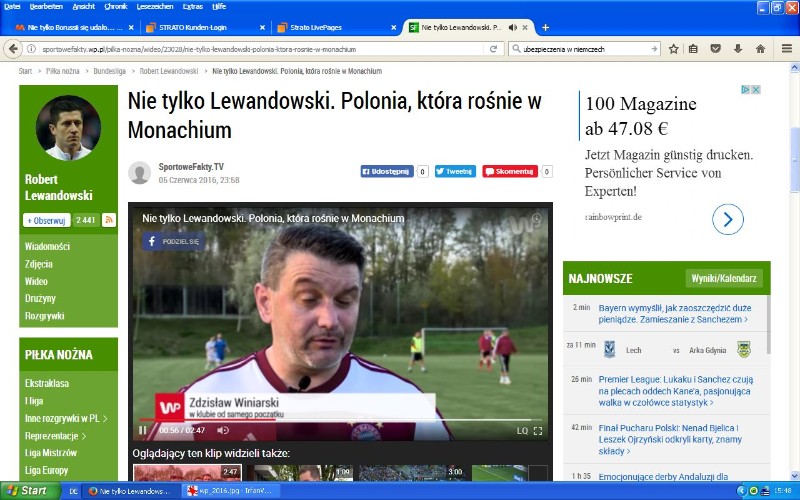Open the downloads arrow icon
800x500 pixels.
point(738,49)
